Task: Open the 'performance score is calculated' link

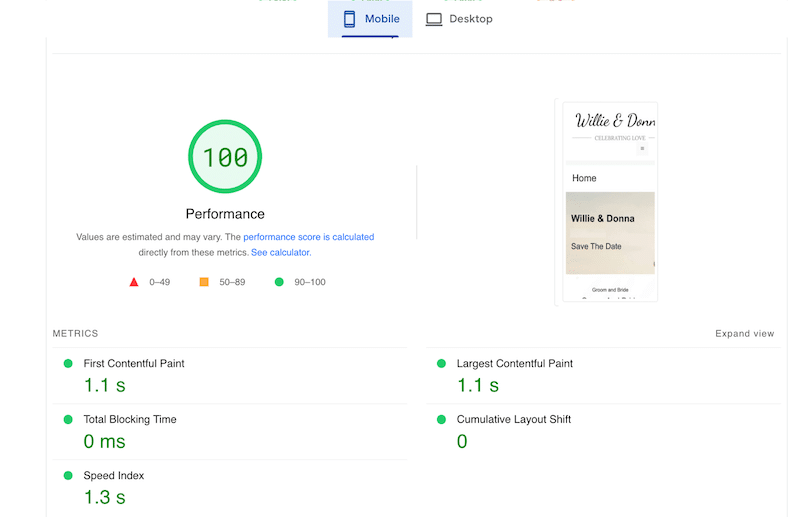Action: click(308, 237)
